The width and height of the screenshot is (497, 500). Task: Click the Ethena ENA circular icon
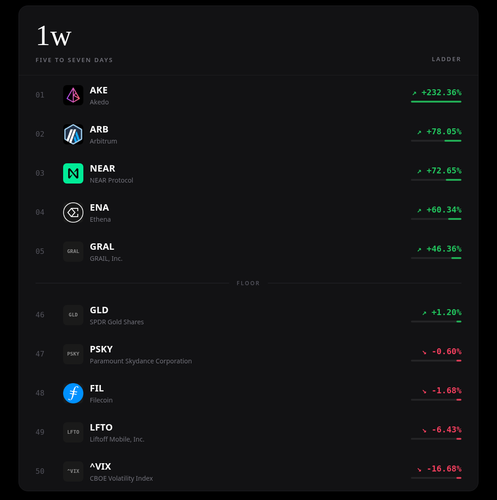73,212
